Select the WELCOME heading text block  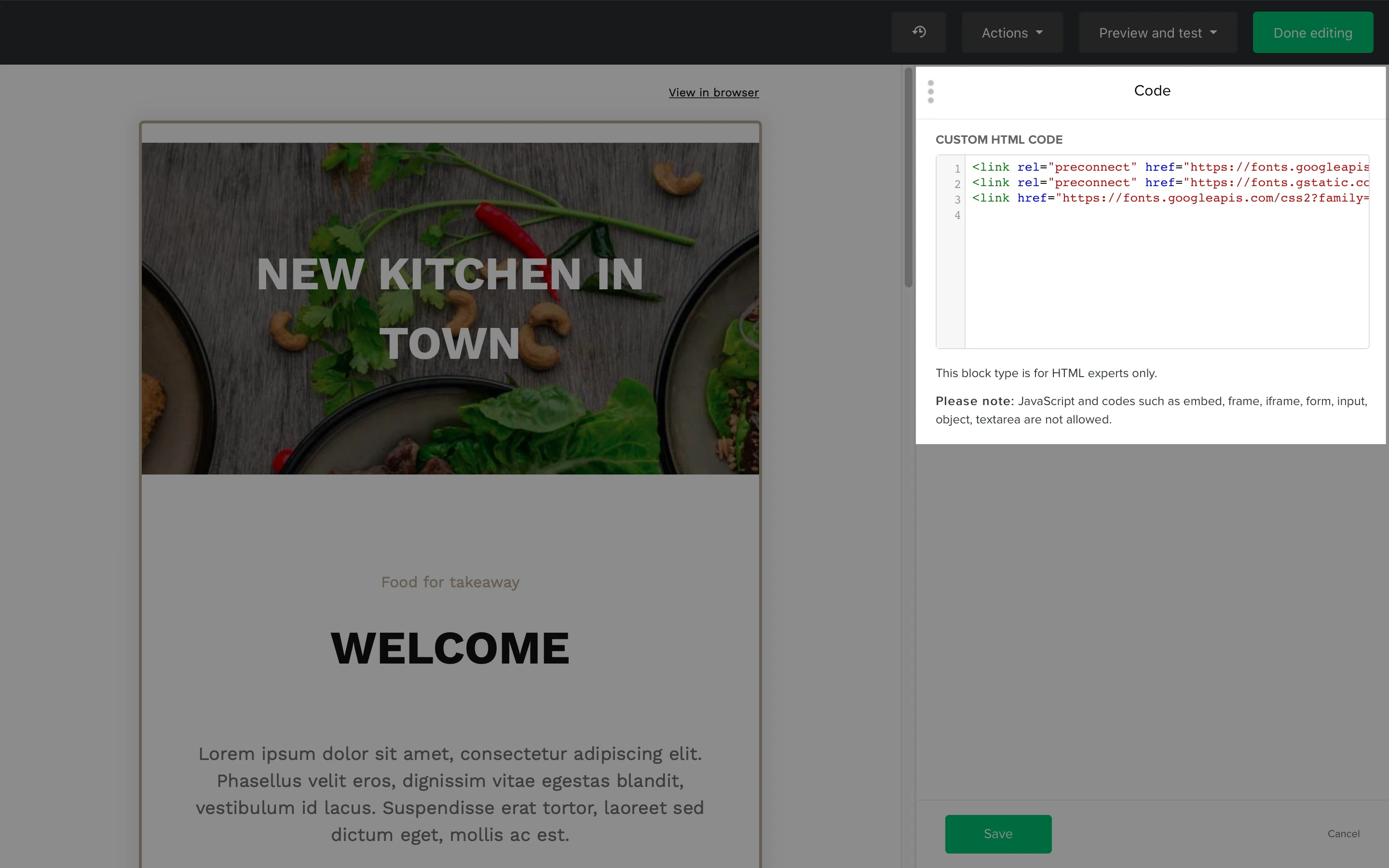pos(450,648)
